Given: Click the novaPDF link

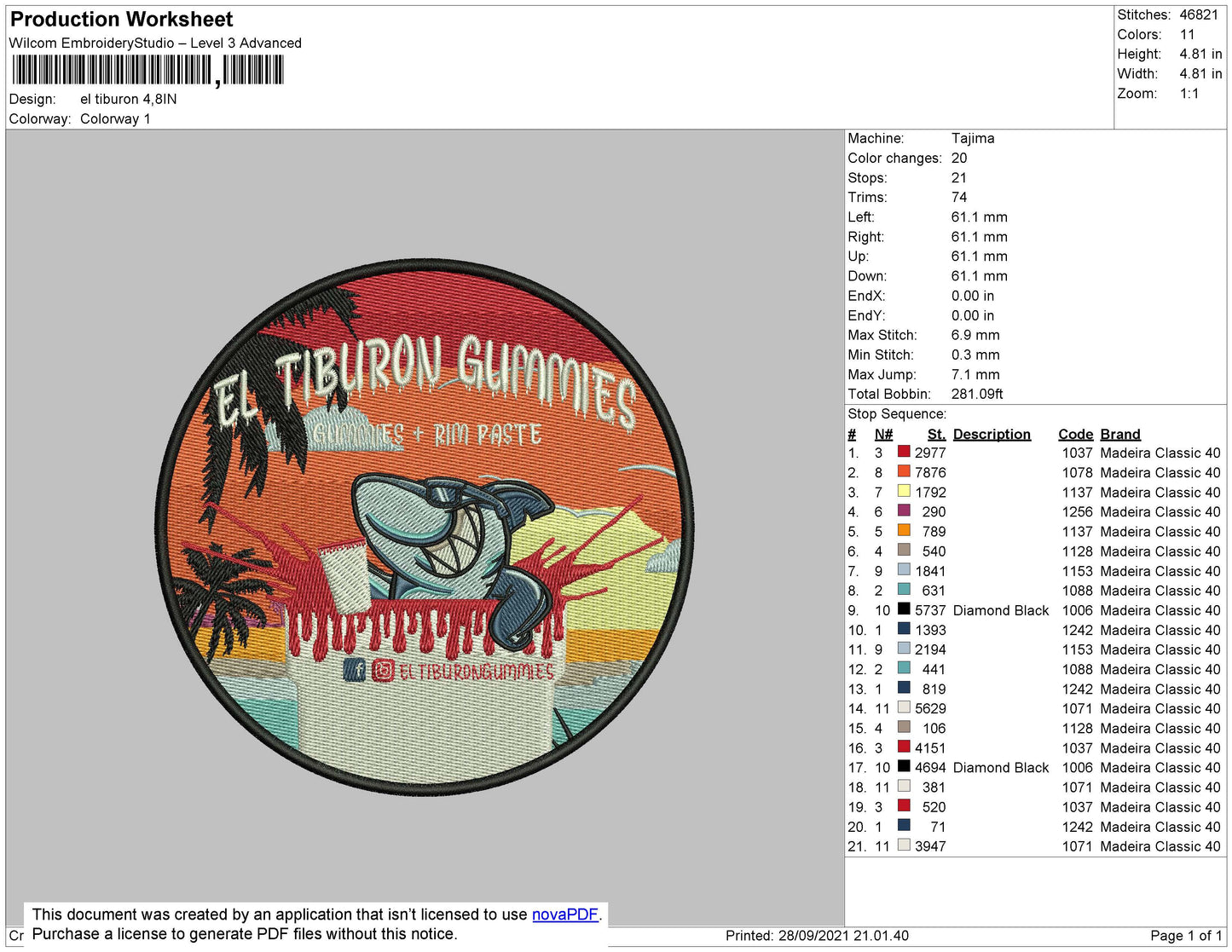Looking at the screenshot, I should coord(565,914).
